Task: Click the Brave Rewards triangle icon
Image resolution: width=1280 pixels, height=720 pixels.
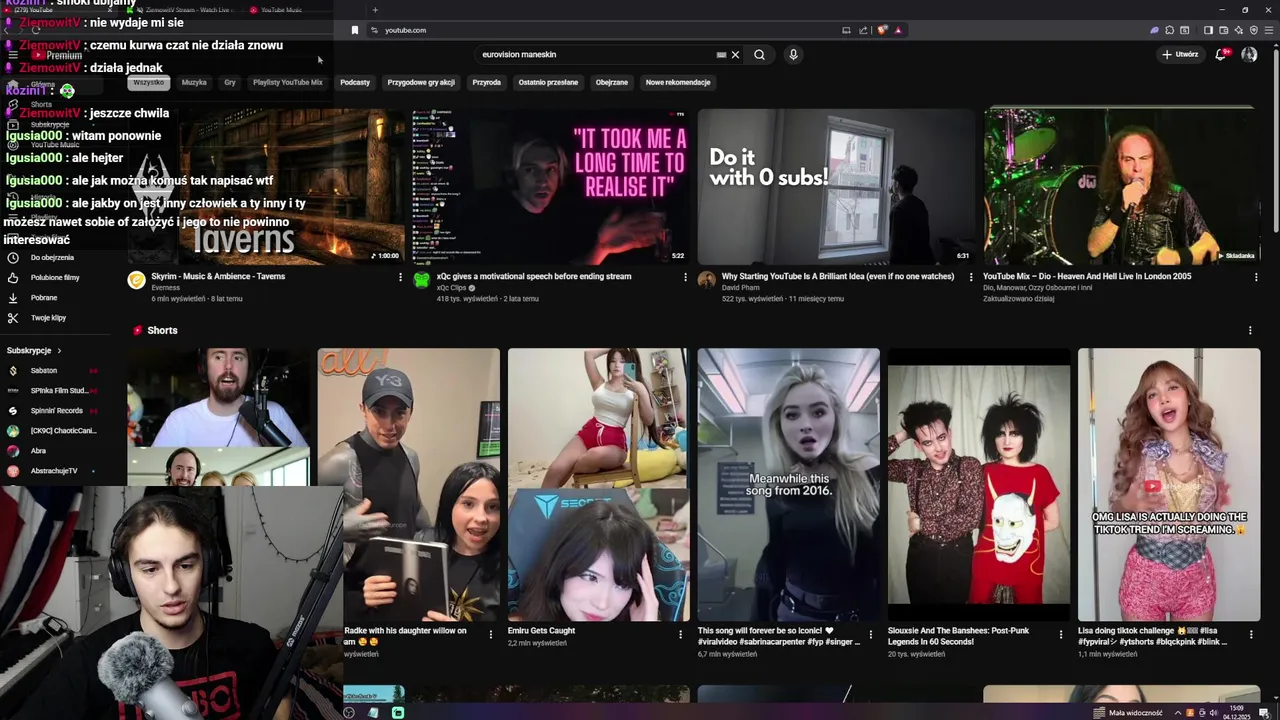Action: (x=898, y=30)
